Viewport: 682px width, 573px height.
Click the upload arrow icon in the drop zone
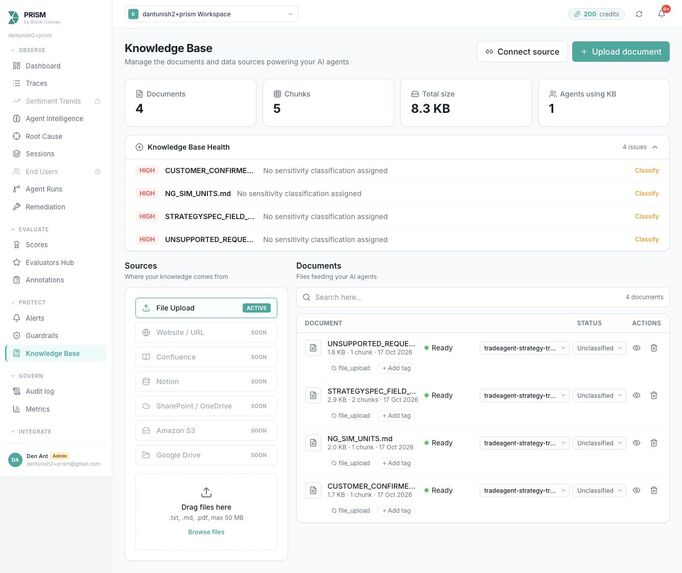click(x=206, y=492)
